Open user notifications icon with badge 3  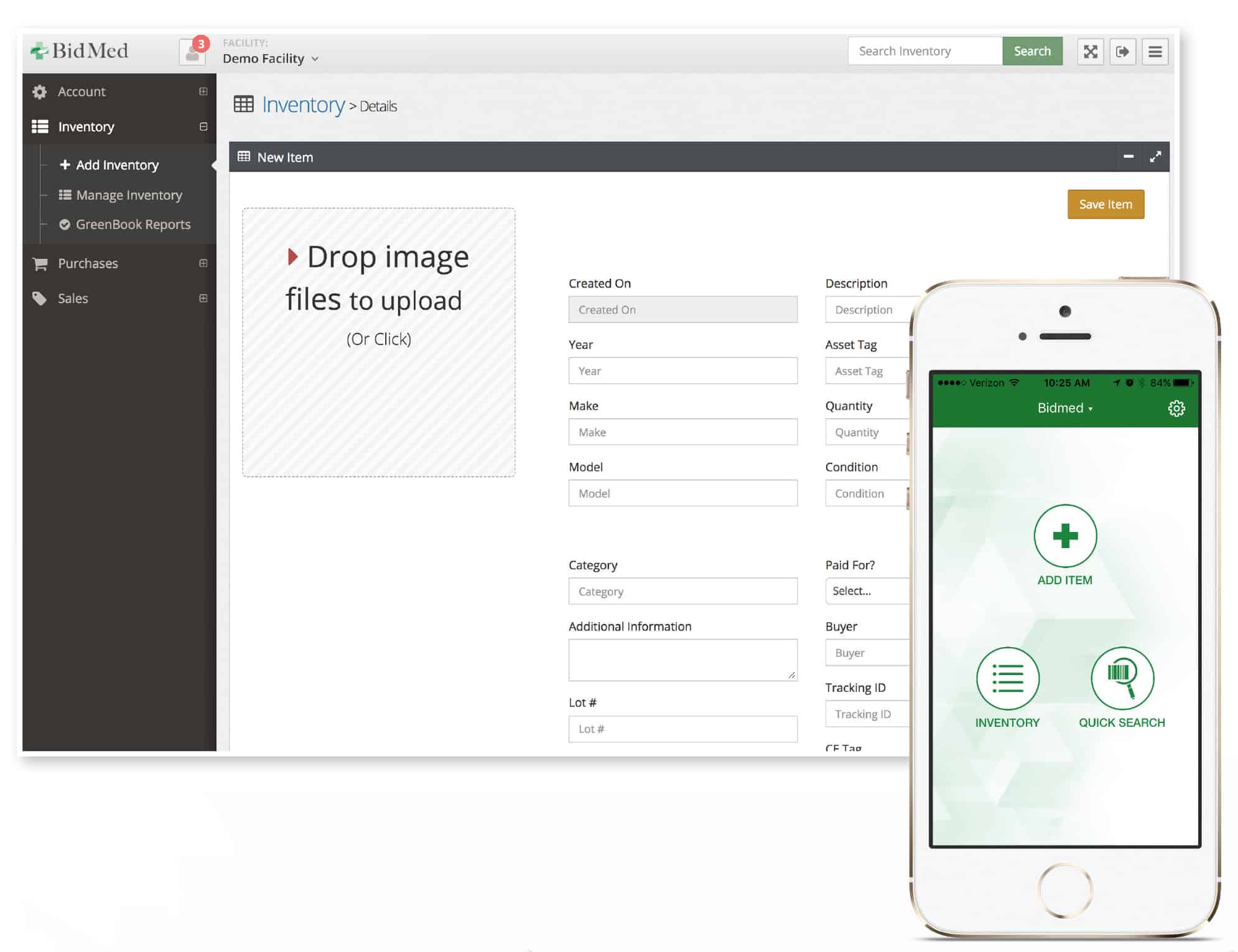pos(193,51)
